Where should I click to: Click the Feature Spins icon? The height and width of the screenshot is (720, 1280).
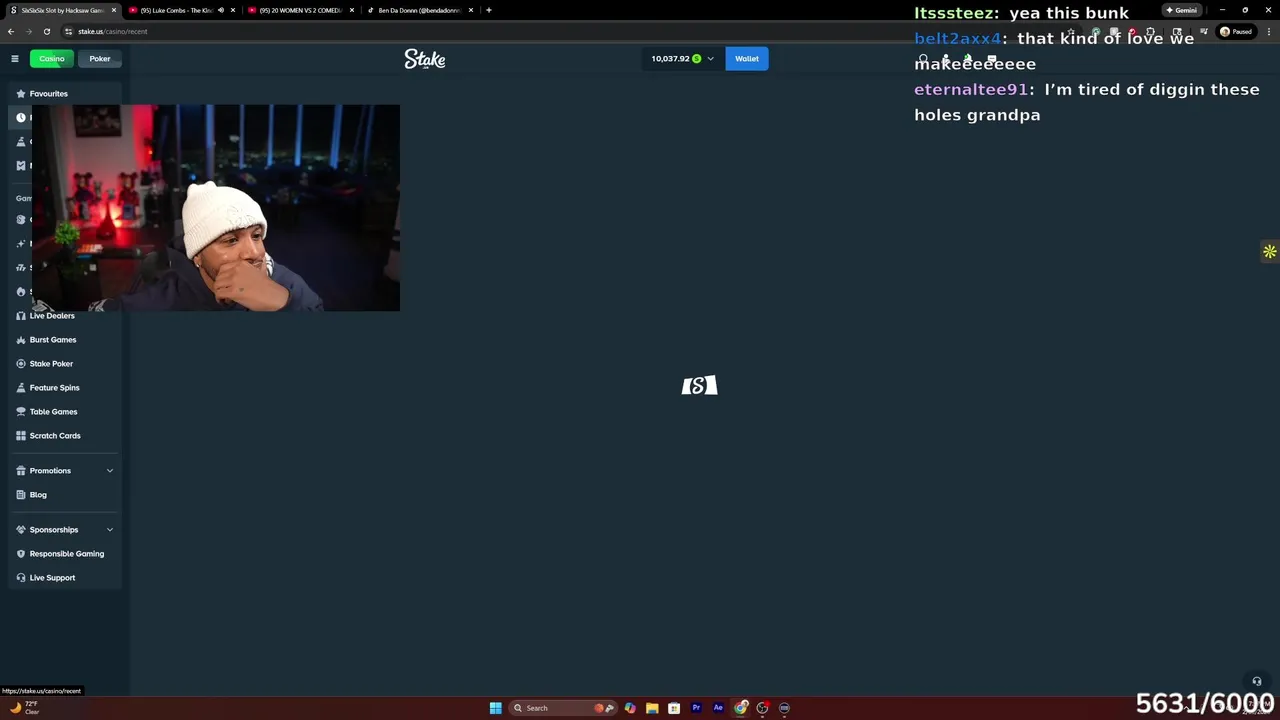click(x=21, y=388)
